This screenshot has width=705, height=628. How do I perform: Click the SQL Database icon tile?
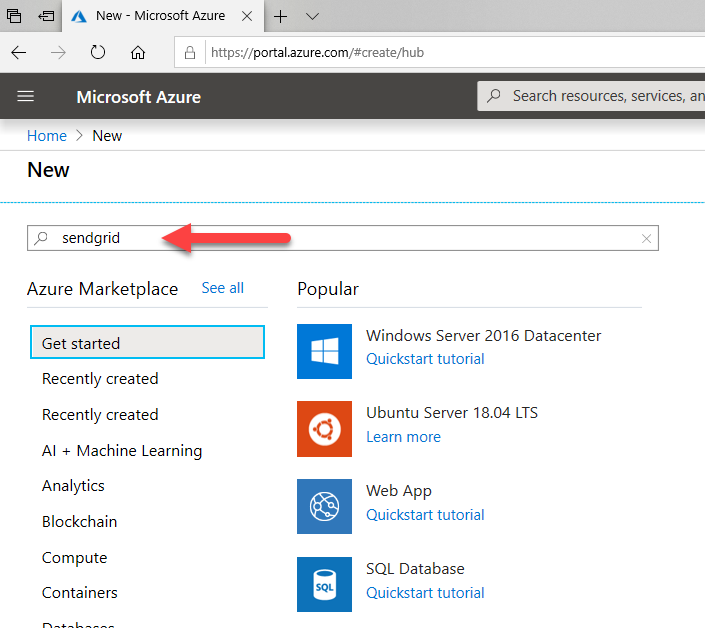point(324,584)
